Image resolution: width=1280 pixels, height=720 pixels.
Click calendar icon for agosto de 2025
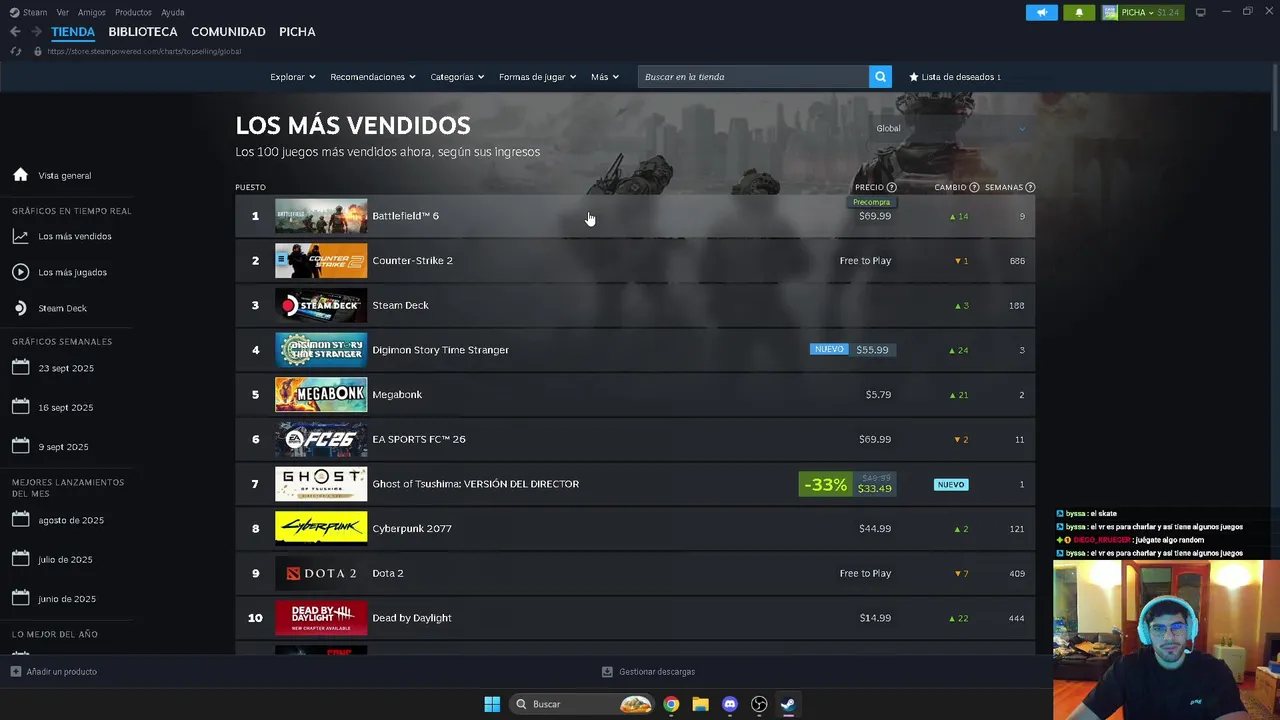click(x=20, y=519)
